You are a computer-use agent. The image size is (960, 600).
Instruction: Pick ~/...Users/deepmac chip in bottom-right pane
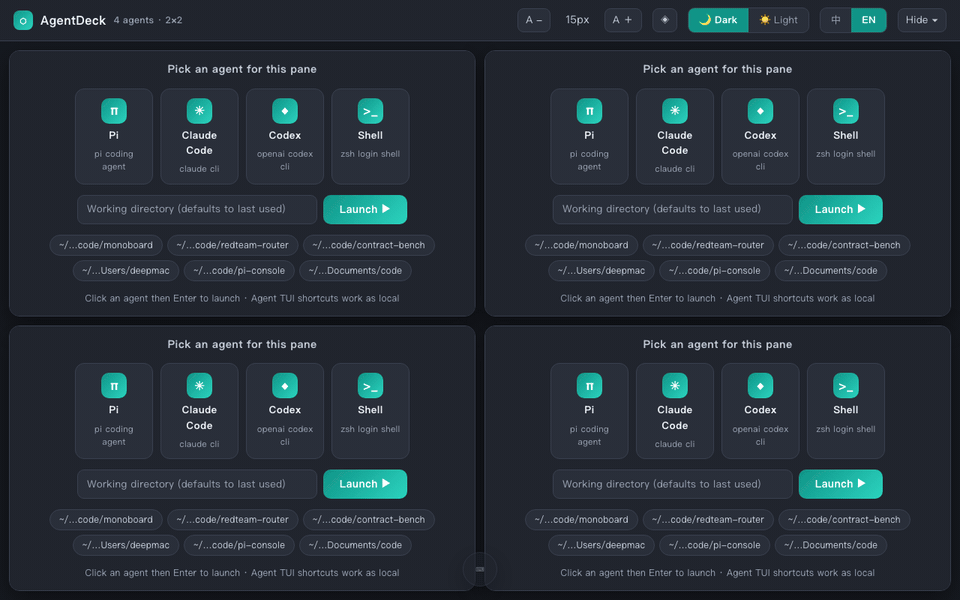[x=601, y=546]
